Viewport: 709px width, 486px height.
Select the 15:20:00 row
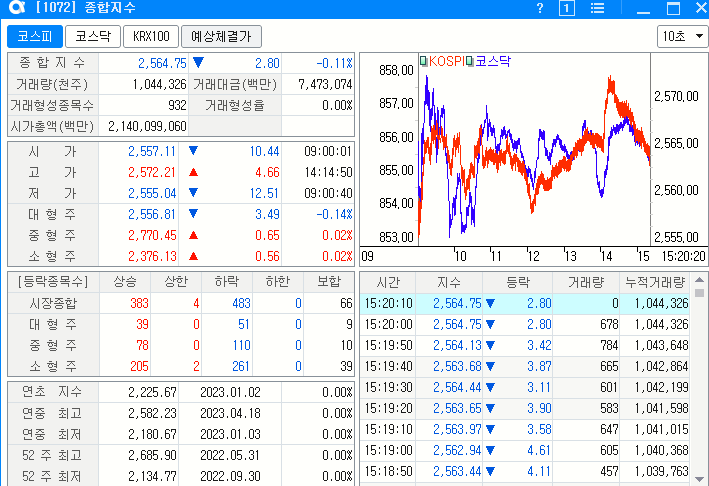pyautogui.click(x=525, y=325)
